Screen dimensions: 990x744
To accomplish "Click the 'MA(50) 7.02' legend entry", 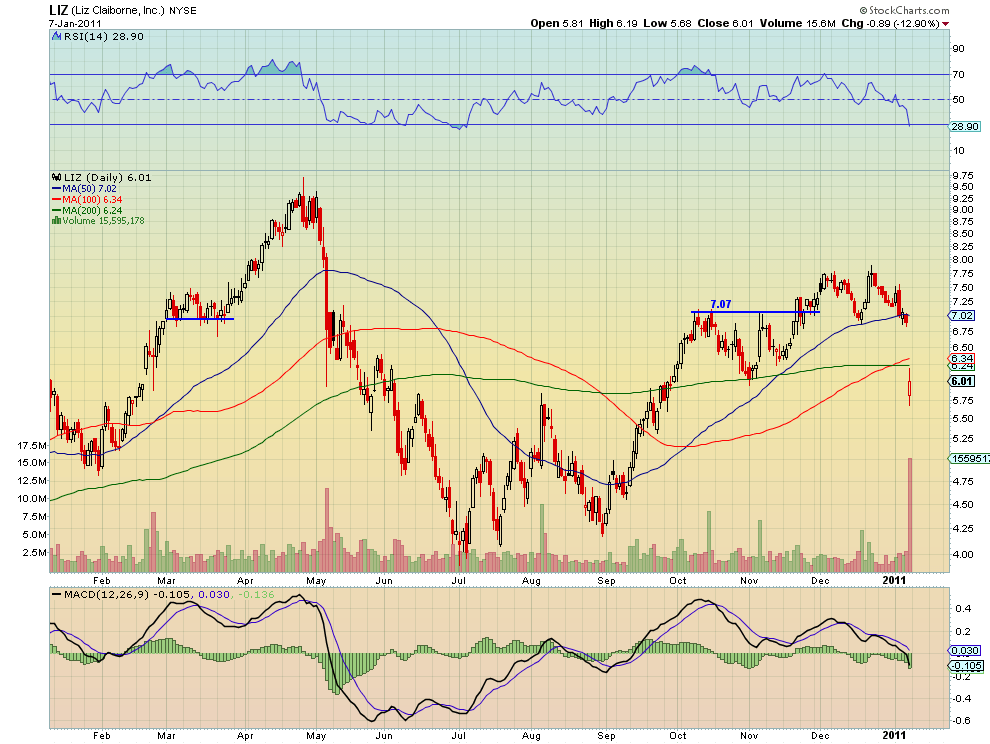I will (84, 188).
